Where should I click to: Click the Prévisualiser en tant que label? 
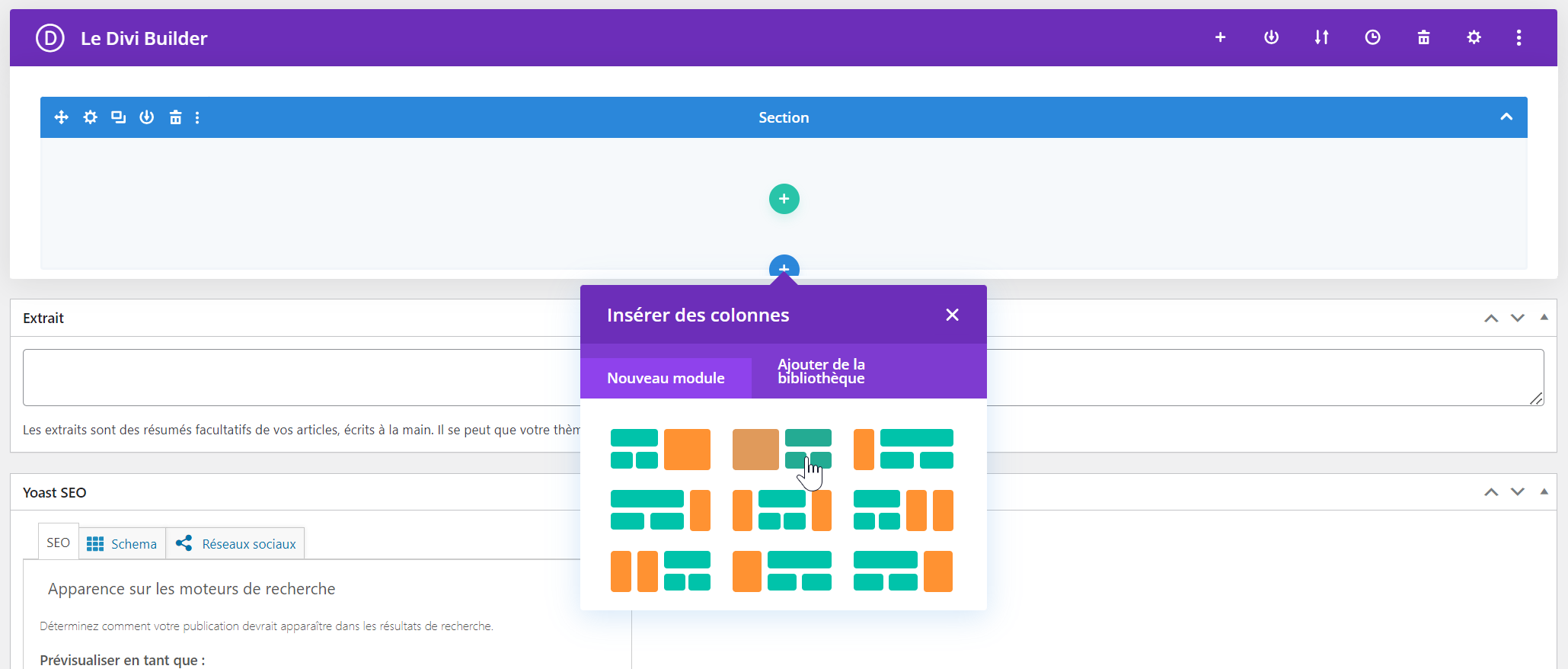click(122, 660)
